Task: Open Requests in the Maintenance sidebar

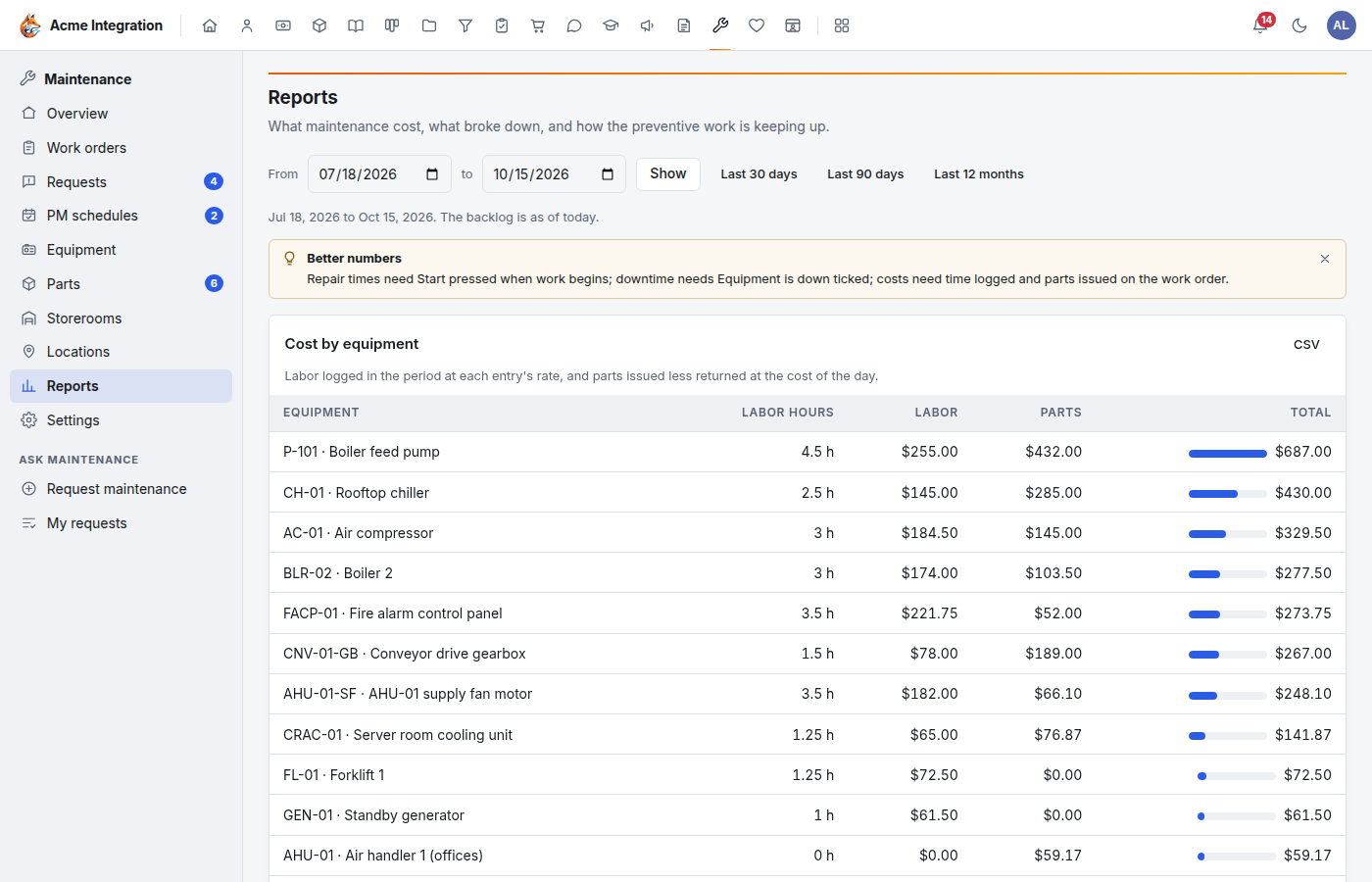Action: (x=122, y=182)
